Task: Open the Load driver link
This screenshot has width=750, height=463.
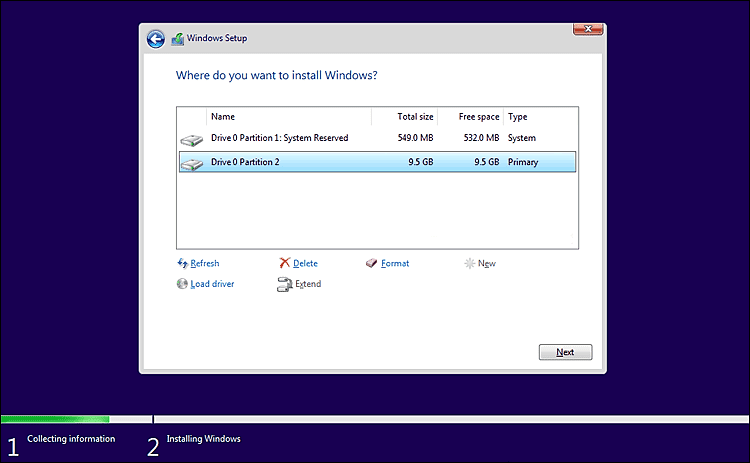Action: (212, 284)
